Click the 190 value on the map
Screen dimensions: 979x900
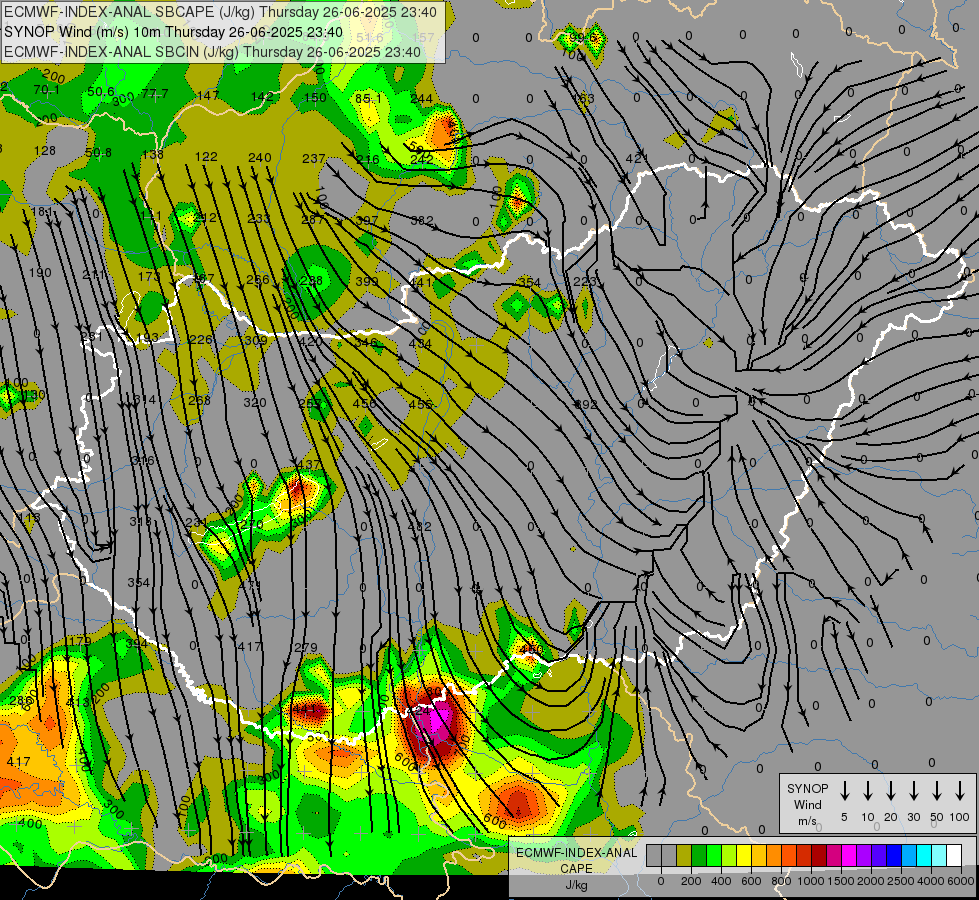point(40,272)
